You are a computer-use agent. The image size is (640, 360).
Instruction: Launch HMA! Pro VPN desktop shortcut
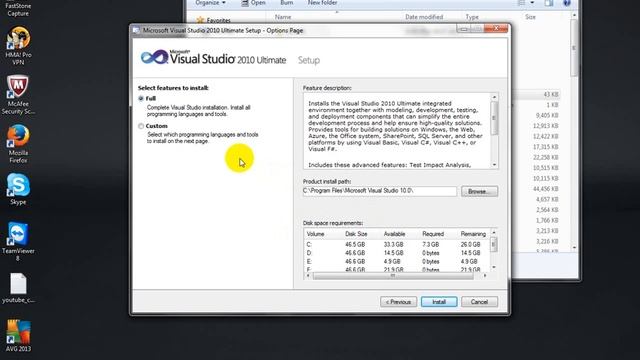coord(18,46)
